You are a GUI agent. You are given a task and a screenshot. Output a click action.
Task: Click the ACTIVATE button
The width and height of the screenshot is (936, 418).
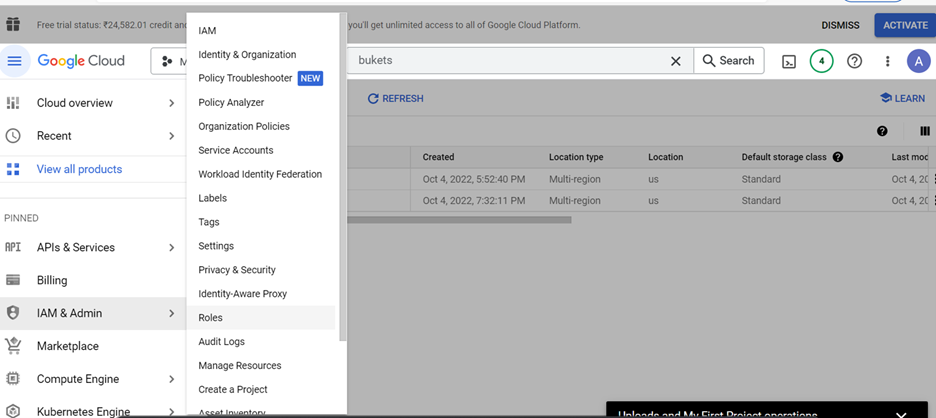[904, 25]
